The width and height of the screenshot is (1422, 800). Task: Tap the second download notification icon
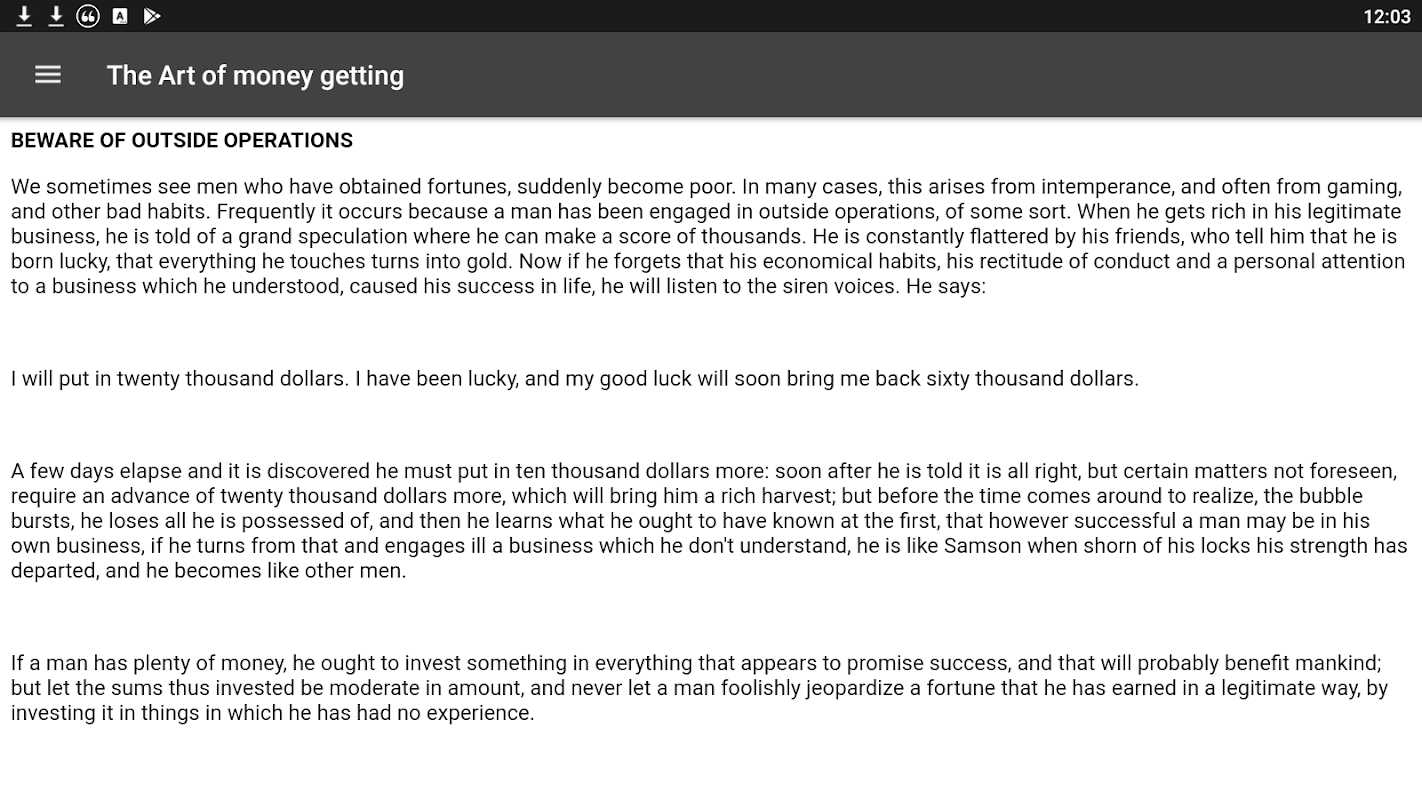click(56, 16)
